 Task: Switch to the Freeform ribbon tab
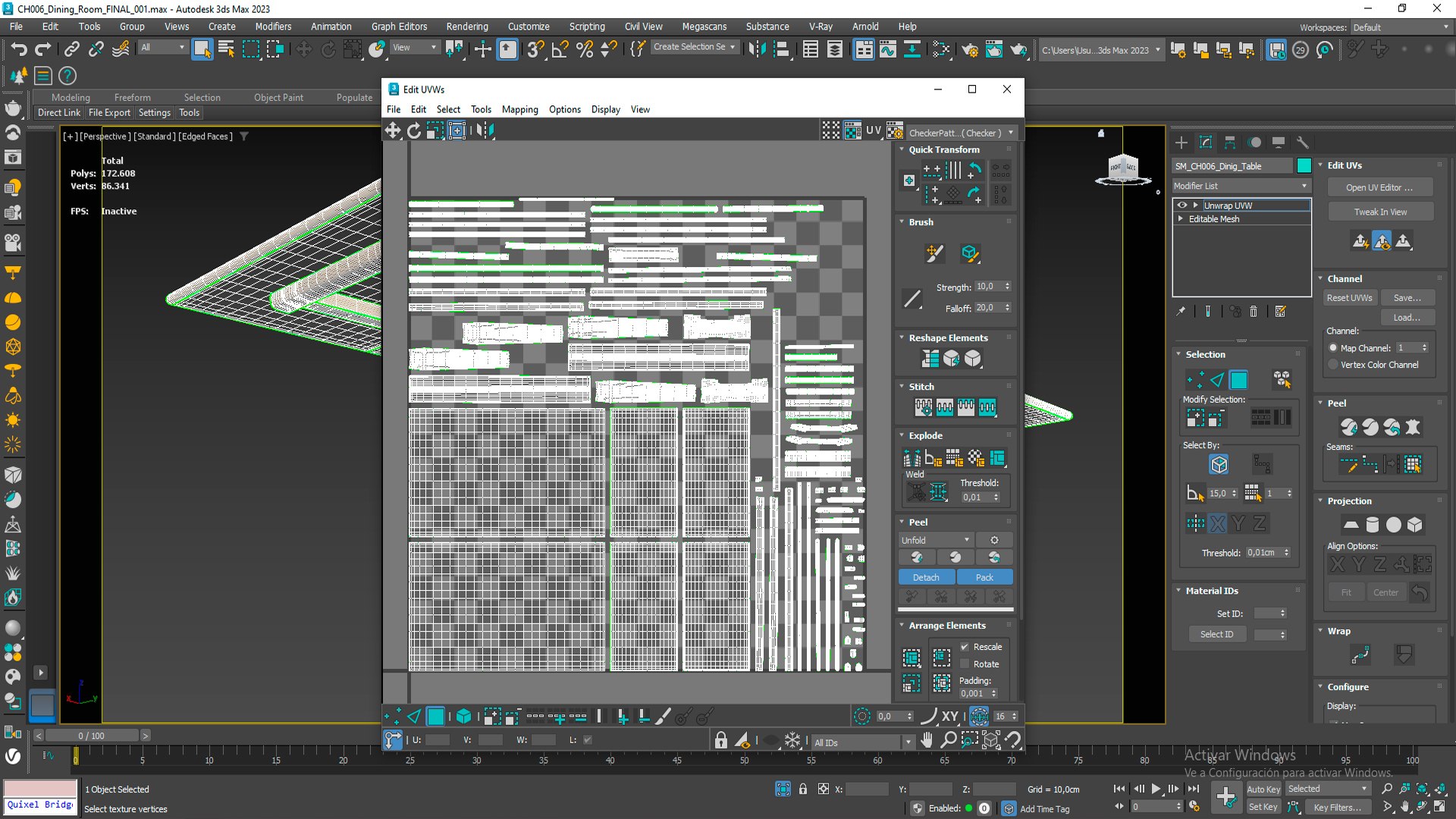[x=132, y=98]
